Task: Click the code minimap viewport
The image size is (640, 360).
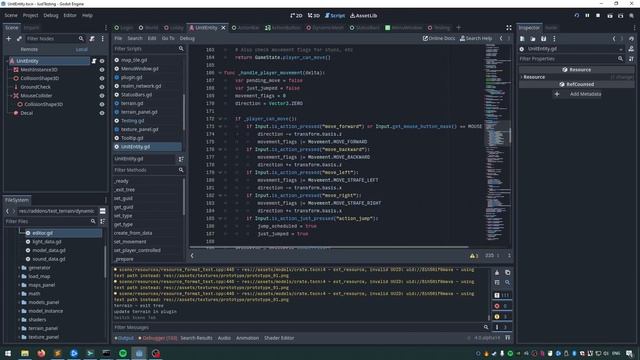Action: pos(498,133)
